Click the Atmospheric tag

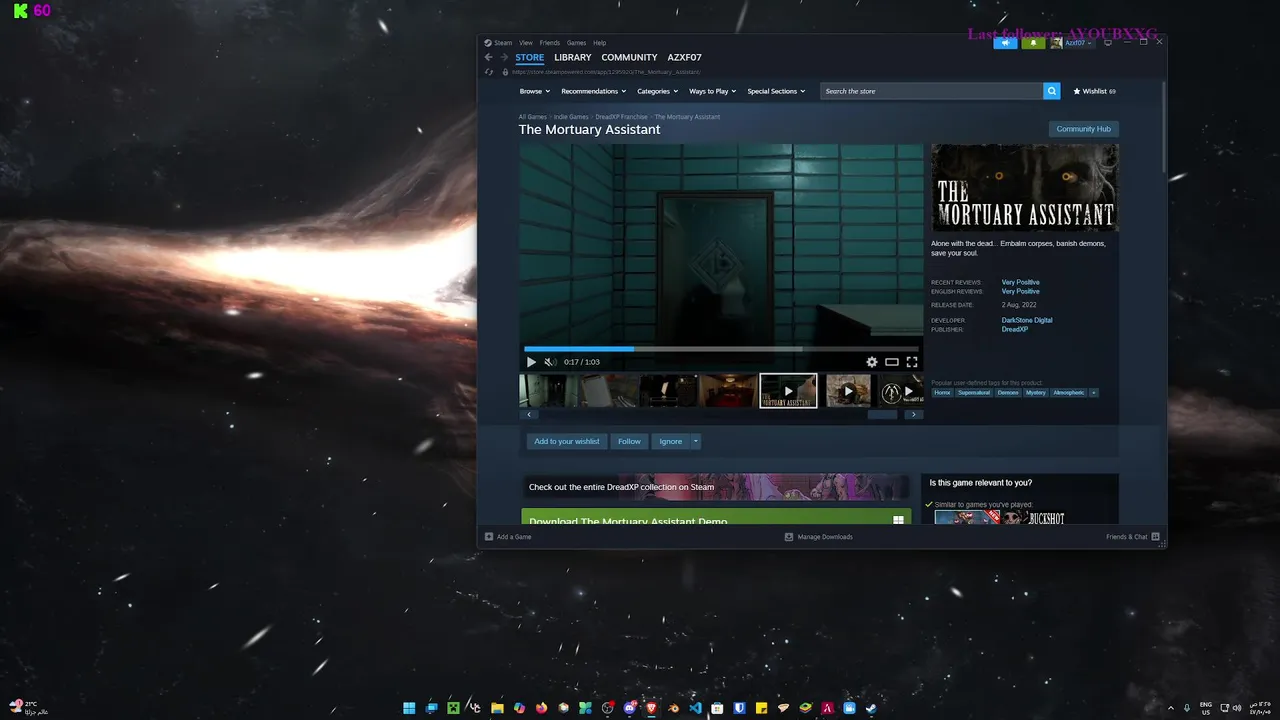click(x=1068, y=393)
